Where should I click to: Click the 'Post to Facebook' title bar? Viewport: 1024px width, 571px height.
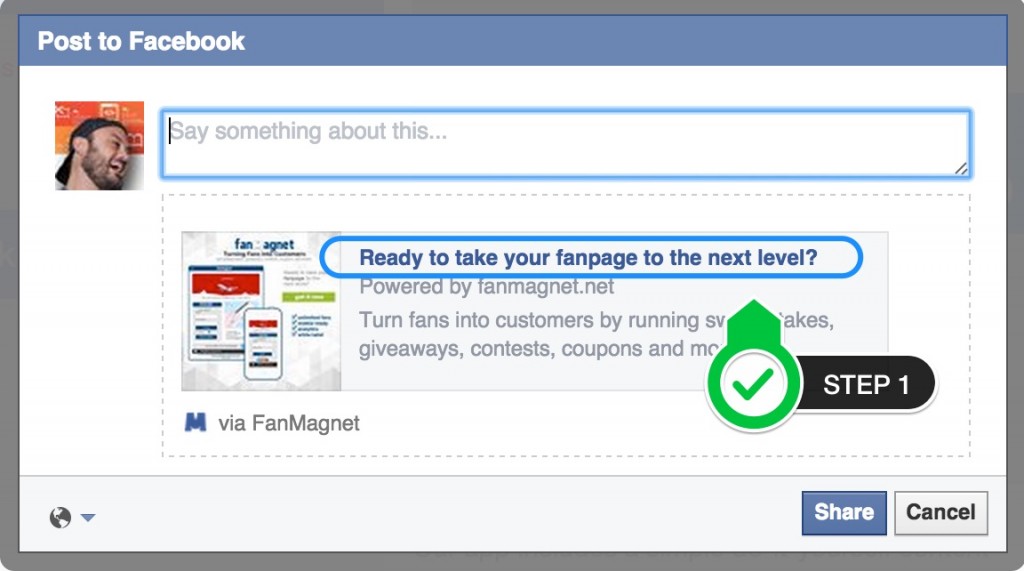pyautogui.click(x=513, y=41)
